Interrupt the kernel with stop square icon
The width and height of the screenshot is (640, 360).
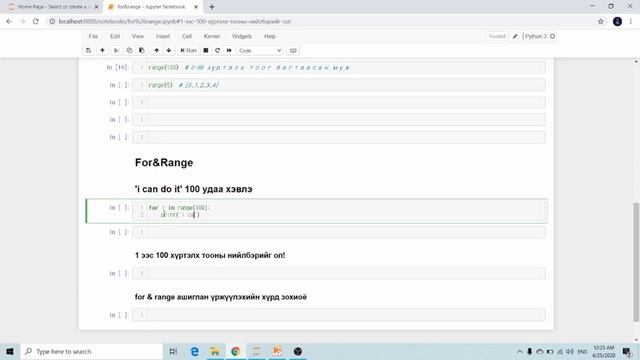click(206, 50)
